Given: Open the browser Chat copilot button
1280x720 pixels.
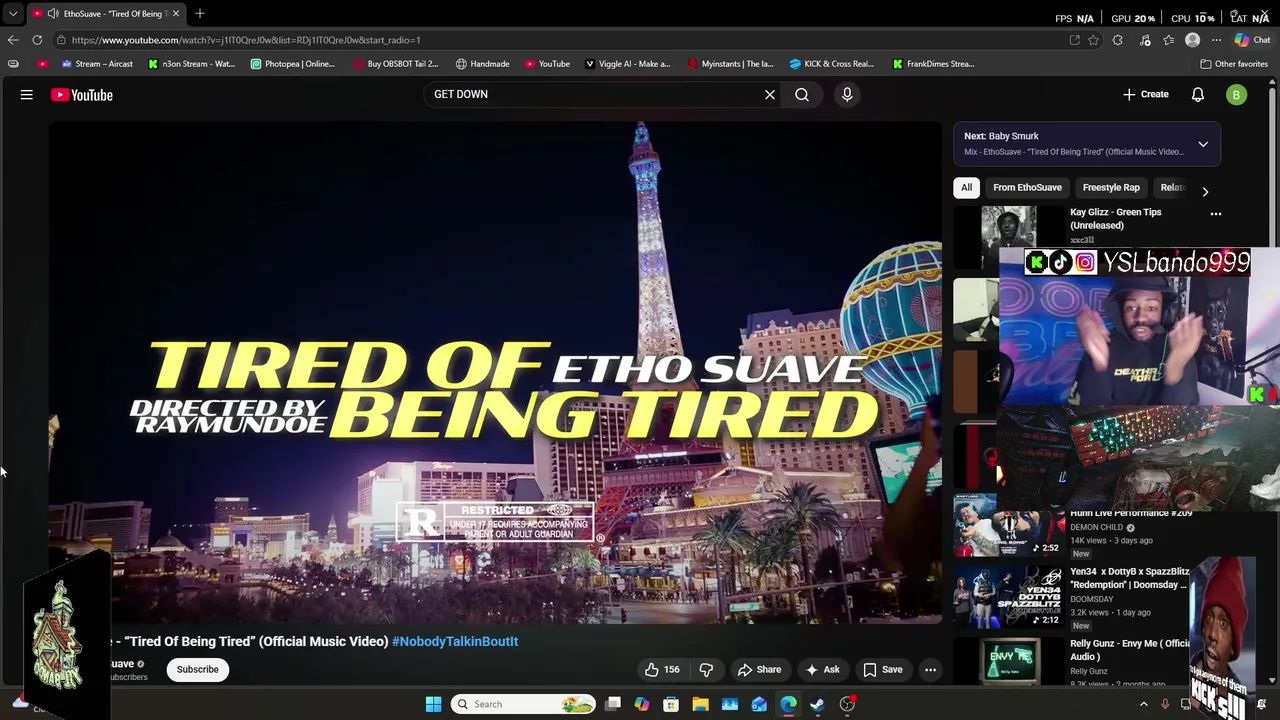Looking at the screenshot, I should point(1252,40).
